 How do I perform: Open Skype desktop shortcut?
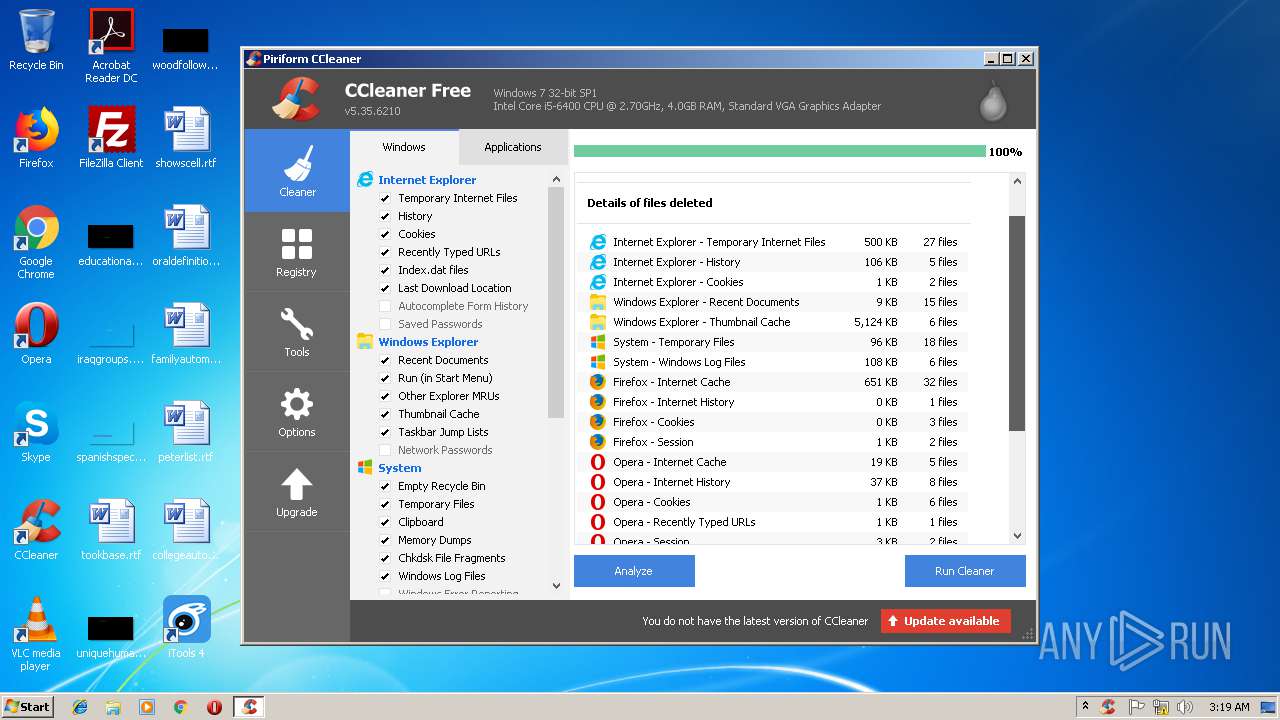click(x=36, y=433)
